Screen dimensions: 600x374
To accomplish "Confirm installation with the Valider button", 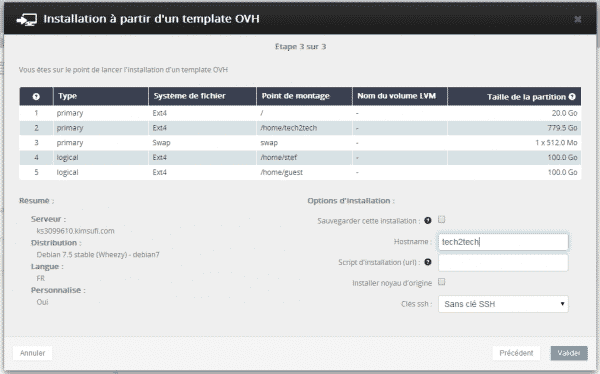I will tap(569, 353).
